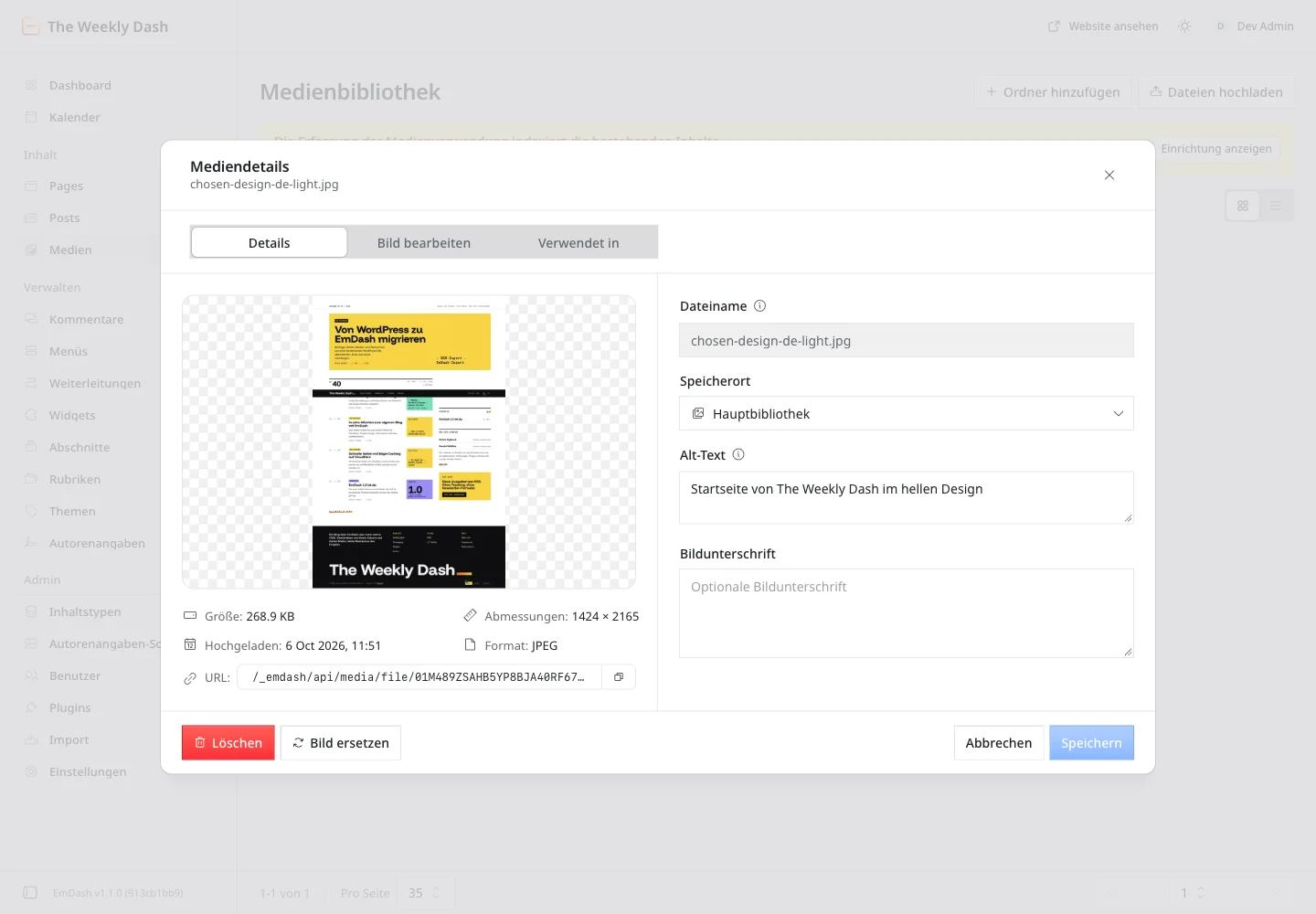This screenshot has height=914, width=1316.
Task: Open Dashboard in the sidebar
Action: (80, 86)
